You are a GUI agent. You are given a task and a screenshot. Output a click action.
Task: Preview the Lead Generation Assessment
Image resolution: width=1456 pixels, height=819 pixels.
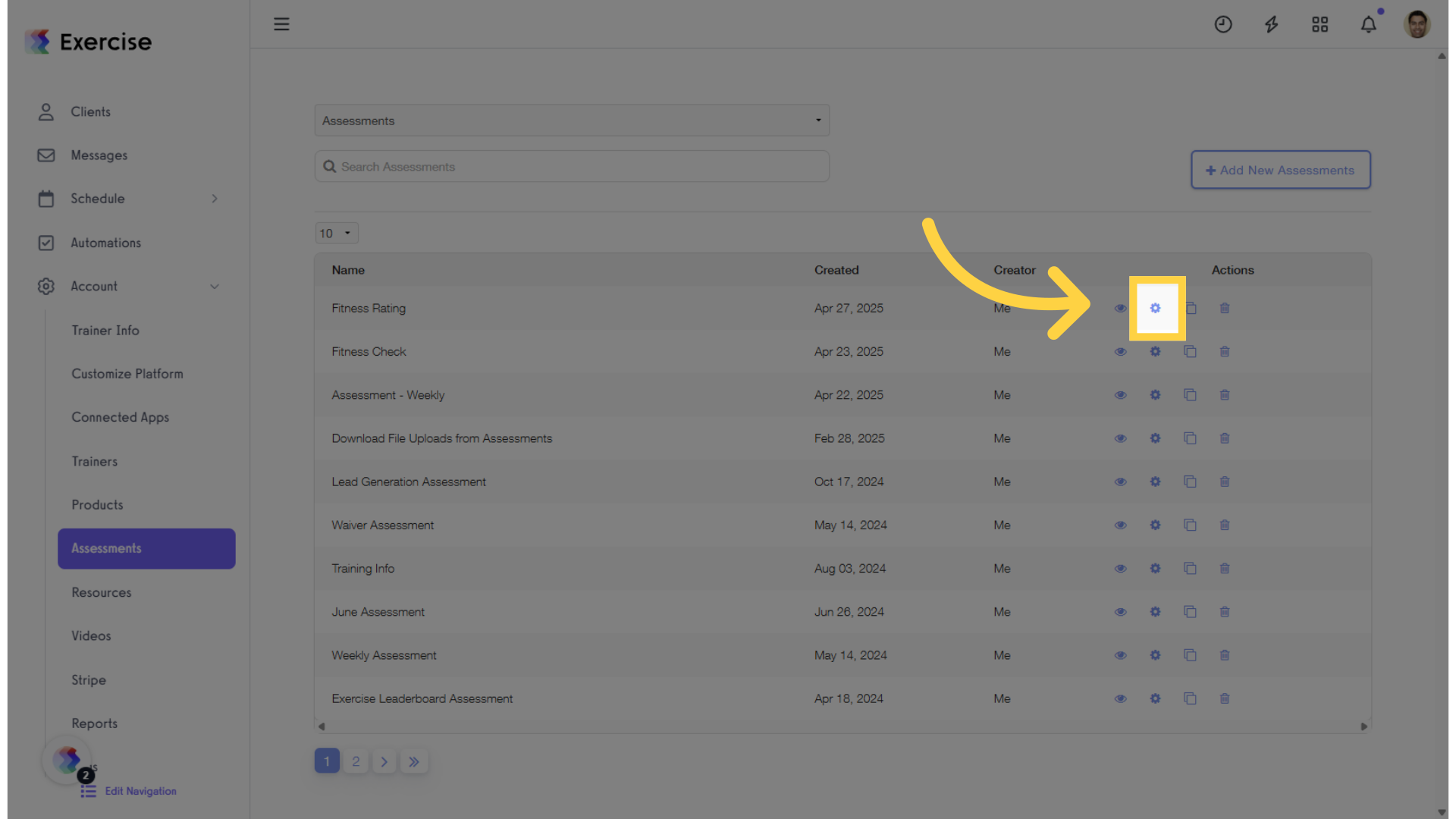pos(1120,482)
